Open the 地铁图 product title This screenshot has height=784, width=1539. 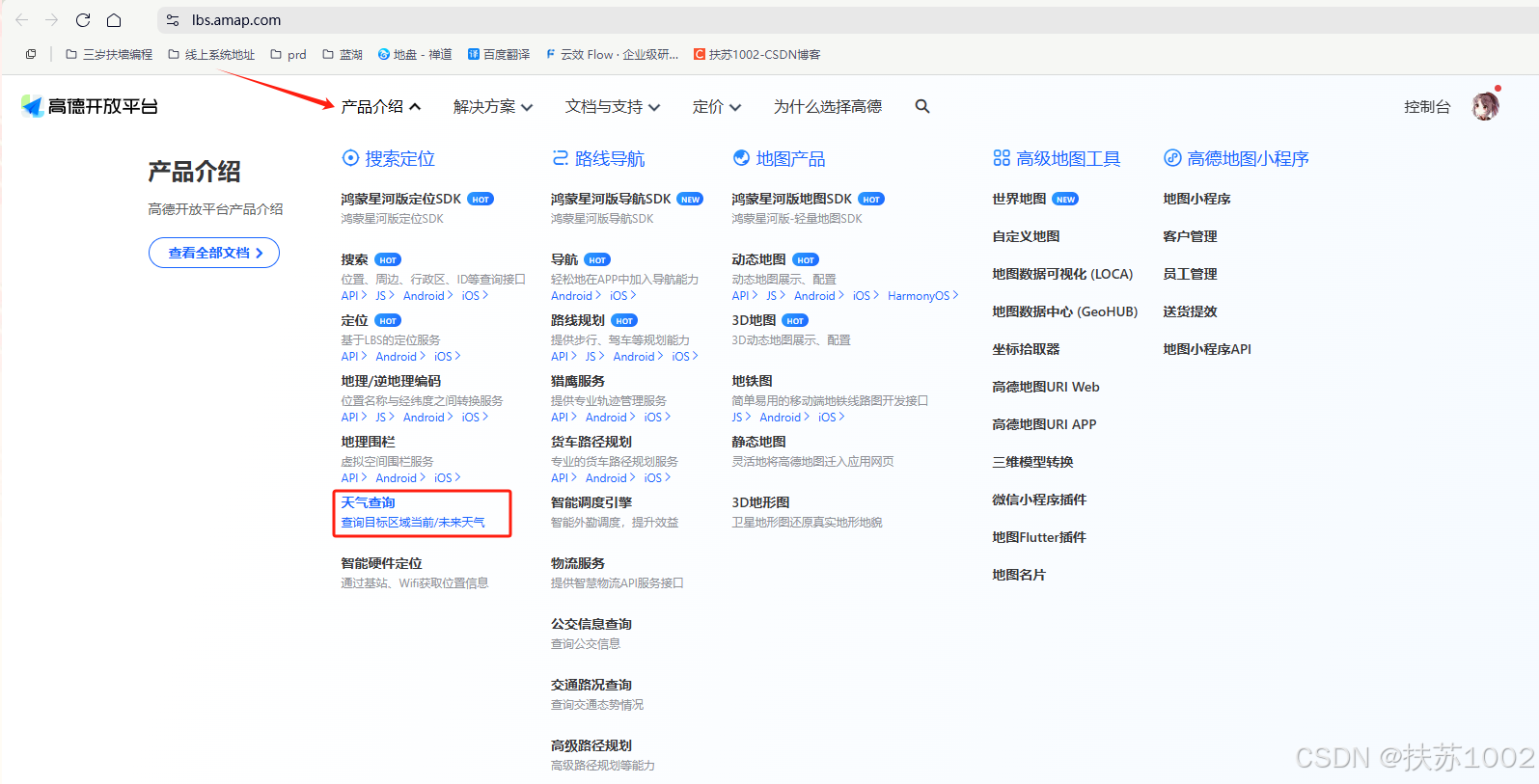tap(752, 381)
